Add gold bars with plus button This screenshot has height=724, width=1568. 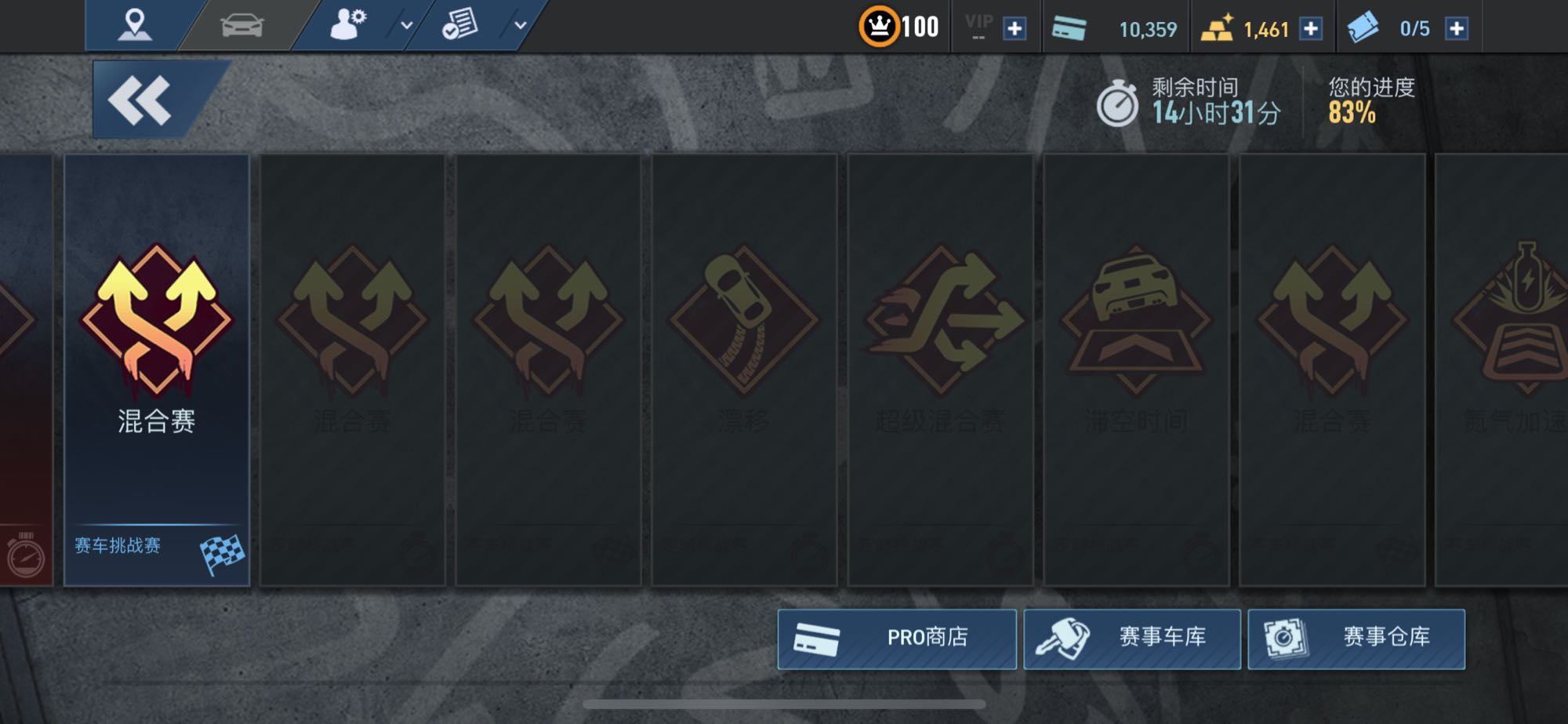coord(1311,29)
